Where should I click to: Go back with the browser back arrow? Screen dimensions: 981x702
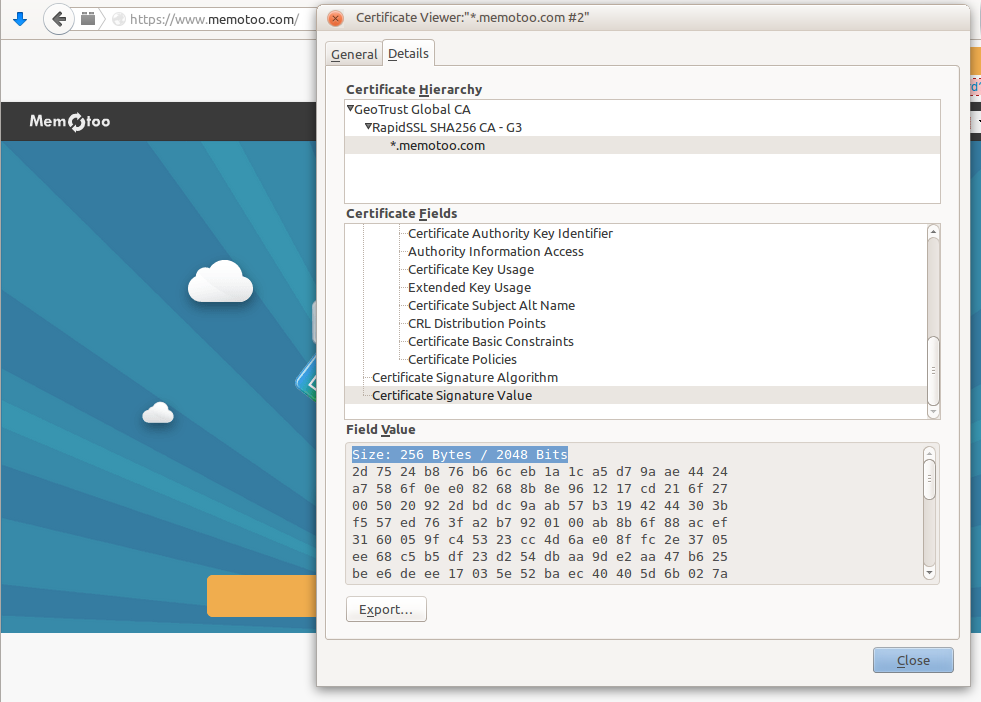click(x=59, y=19)
